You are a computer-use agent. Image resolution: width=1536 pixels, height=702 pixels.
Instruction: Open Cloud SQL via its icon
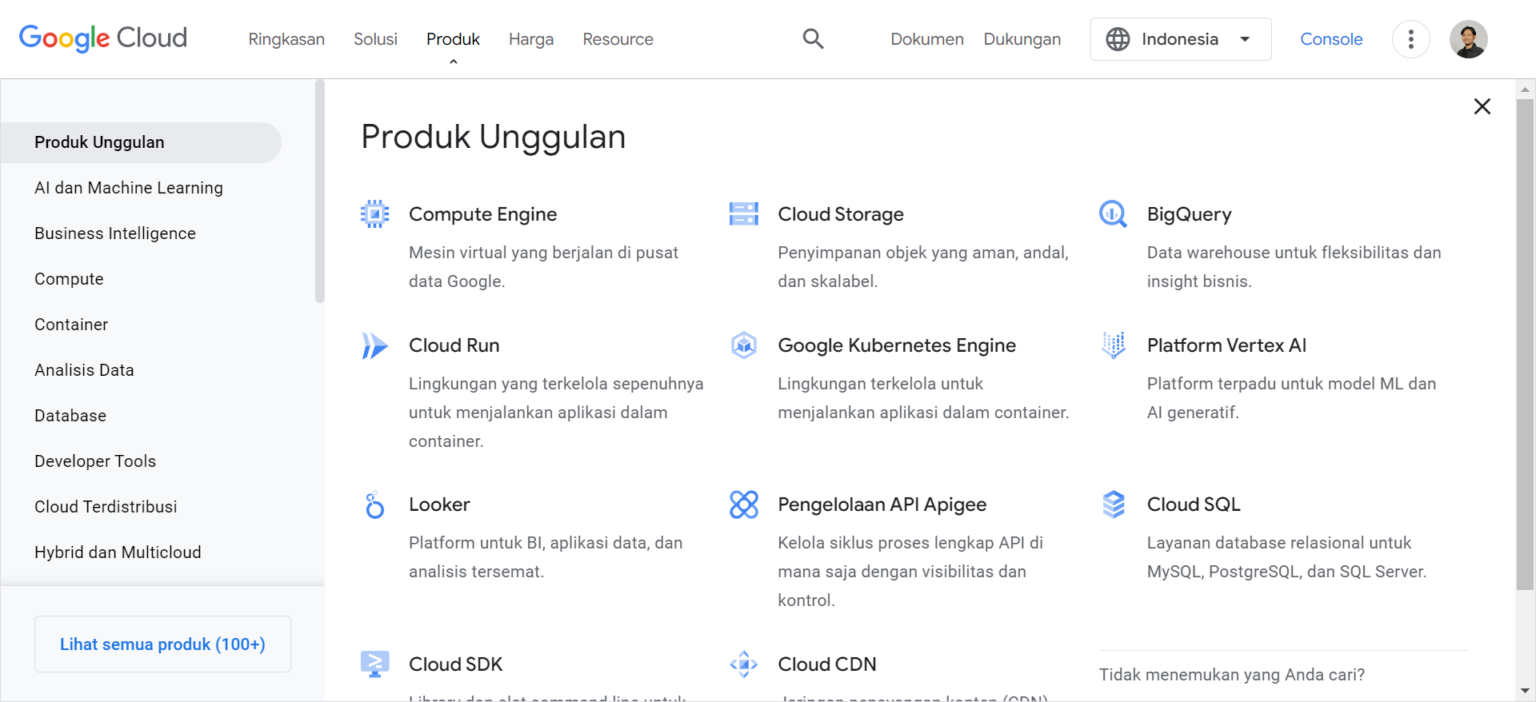tap(1112, 504)
